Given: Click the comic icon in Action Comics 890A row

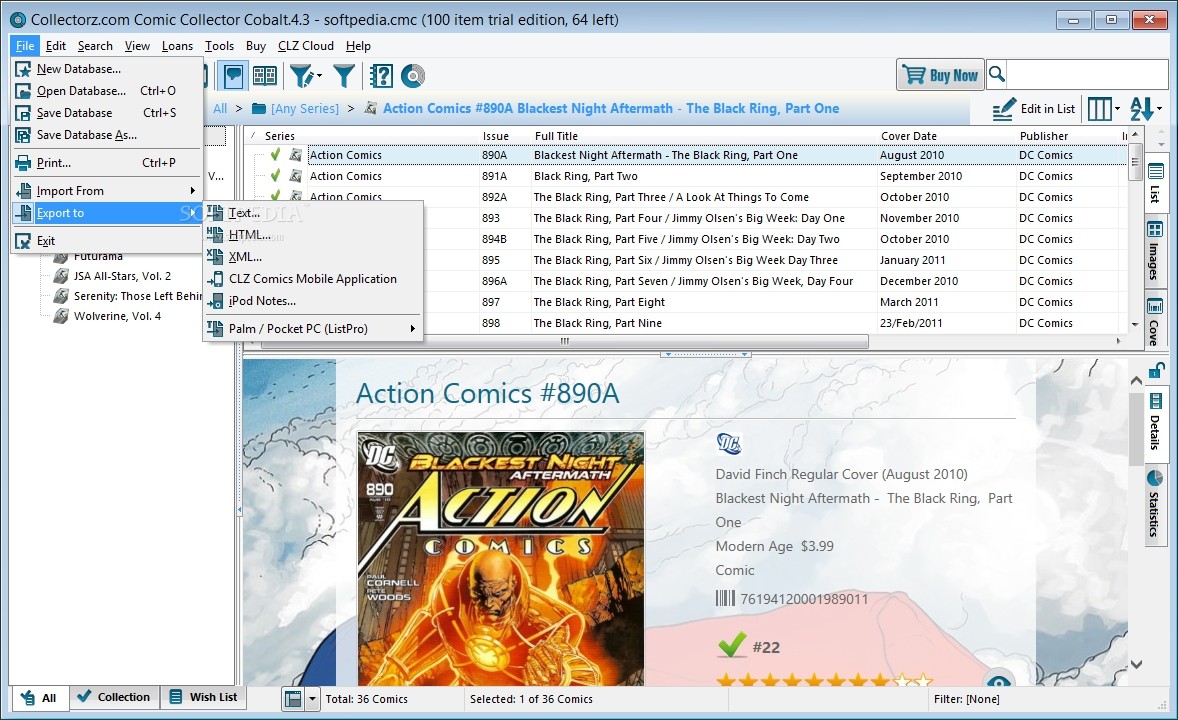Looking at the screenshot, I should tap(296, 155).
